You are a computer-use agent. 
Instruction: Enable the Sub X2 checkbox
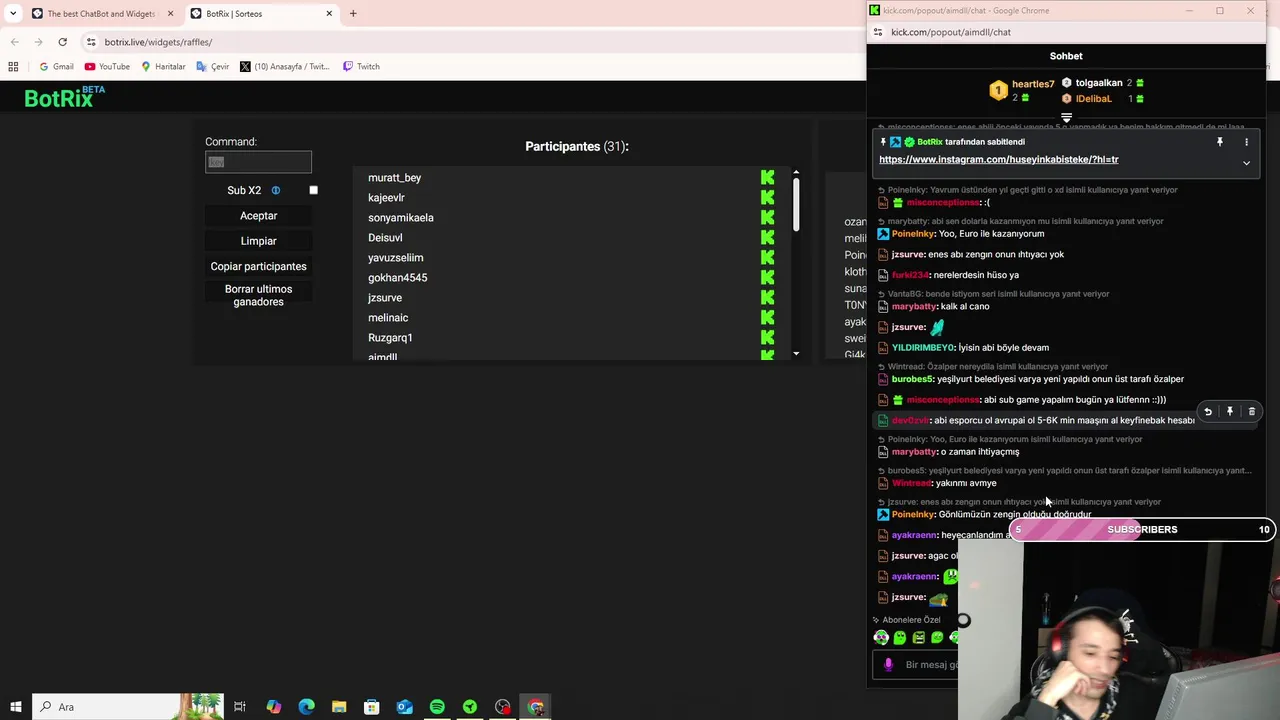[313, 190]
